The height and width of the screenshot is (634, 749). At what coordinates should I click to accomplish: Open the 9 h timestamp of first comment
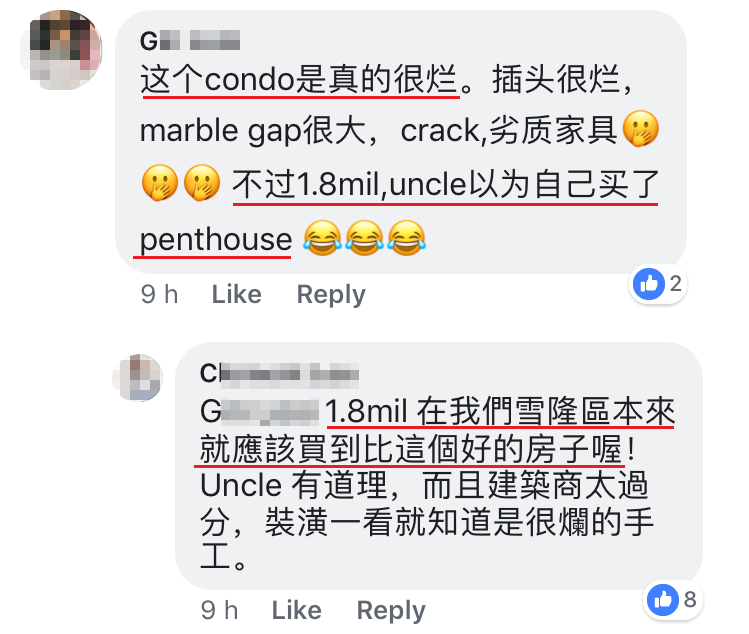pos(160,294)
